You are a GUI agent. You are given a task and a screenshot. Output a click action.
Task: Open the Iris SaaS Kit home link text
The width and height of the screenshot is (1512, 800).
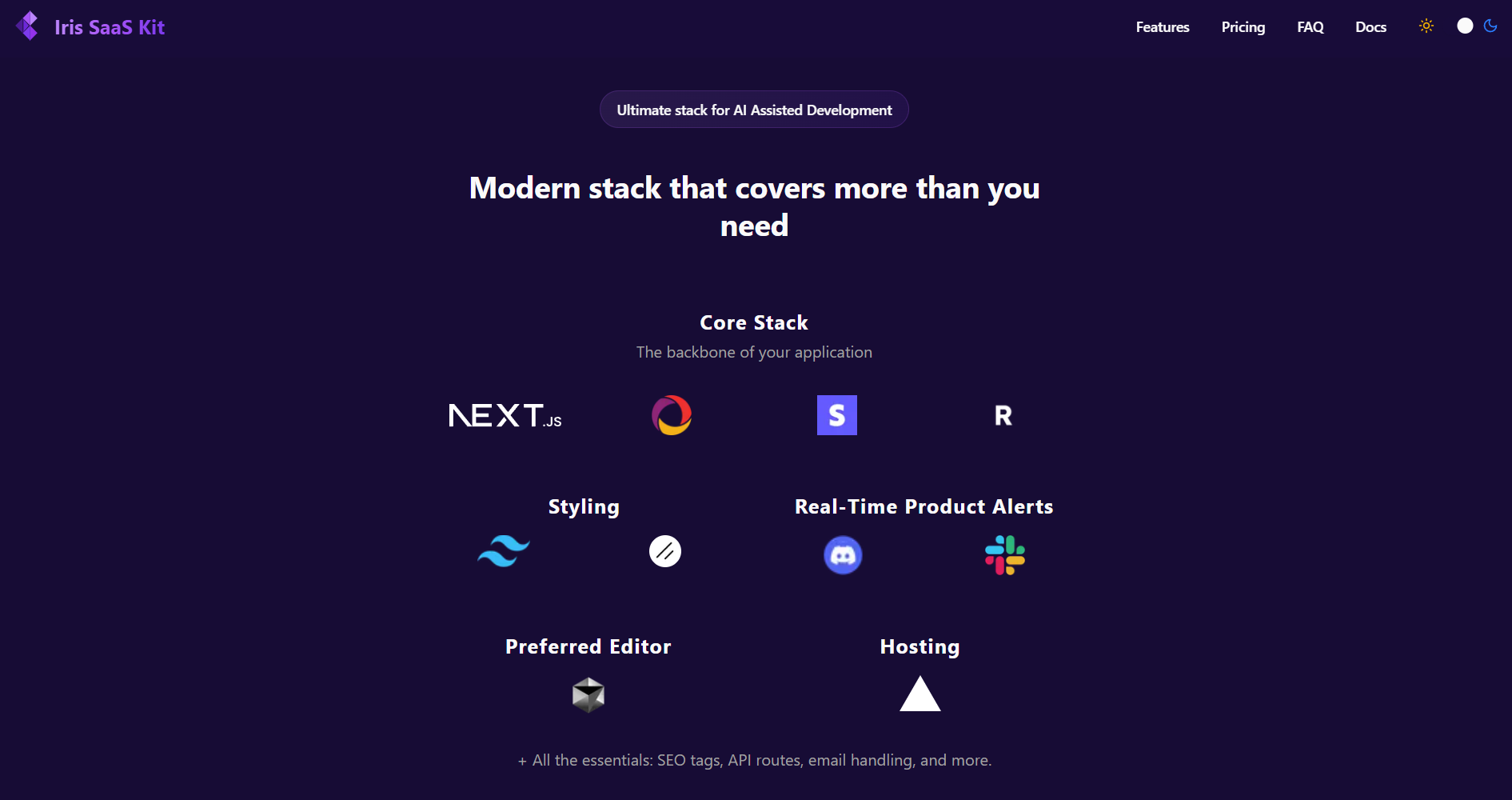point(110,27)
